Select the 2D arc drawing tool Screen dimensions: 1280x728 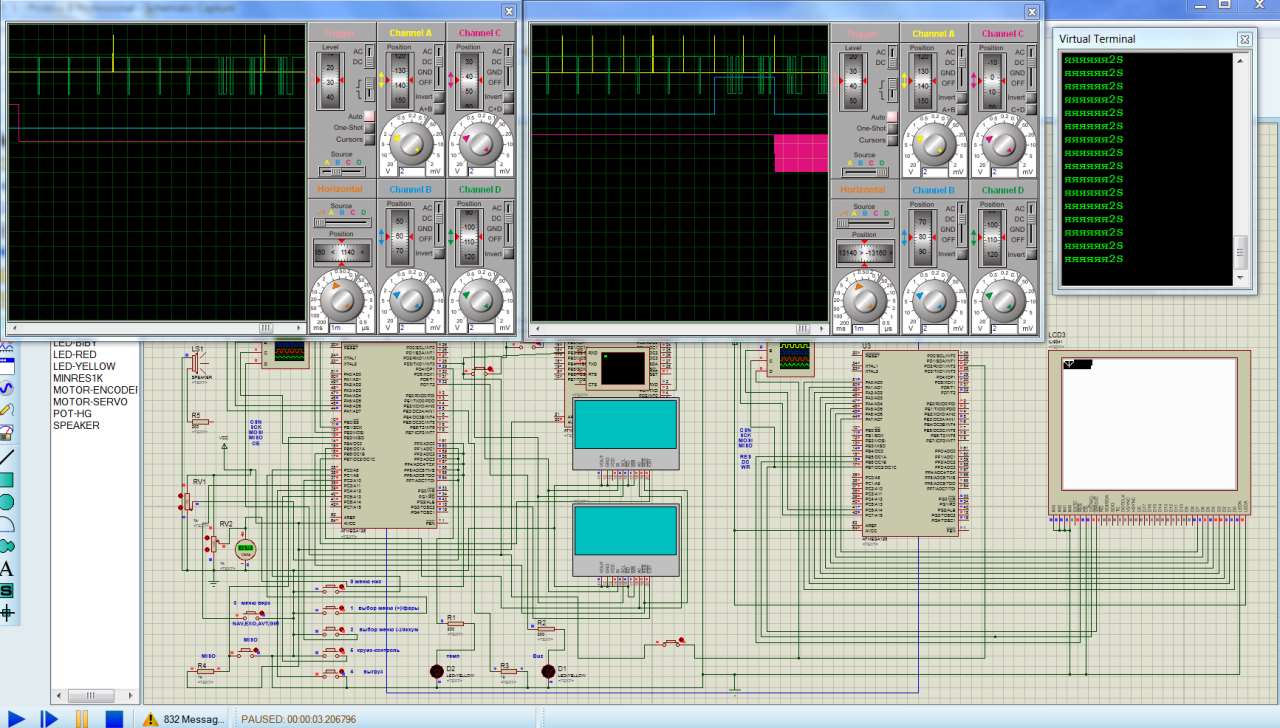[x=7, y=523]
